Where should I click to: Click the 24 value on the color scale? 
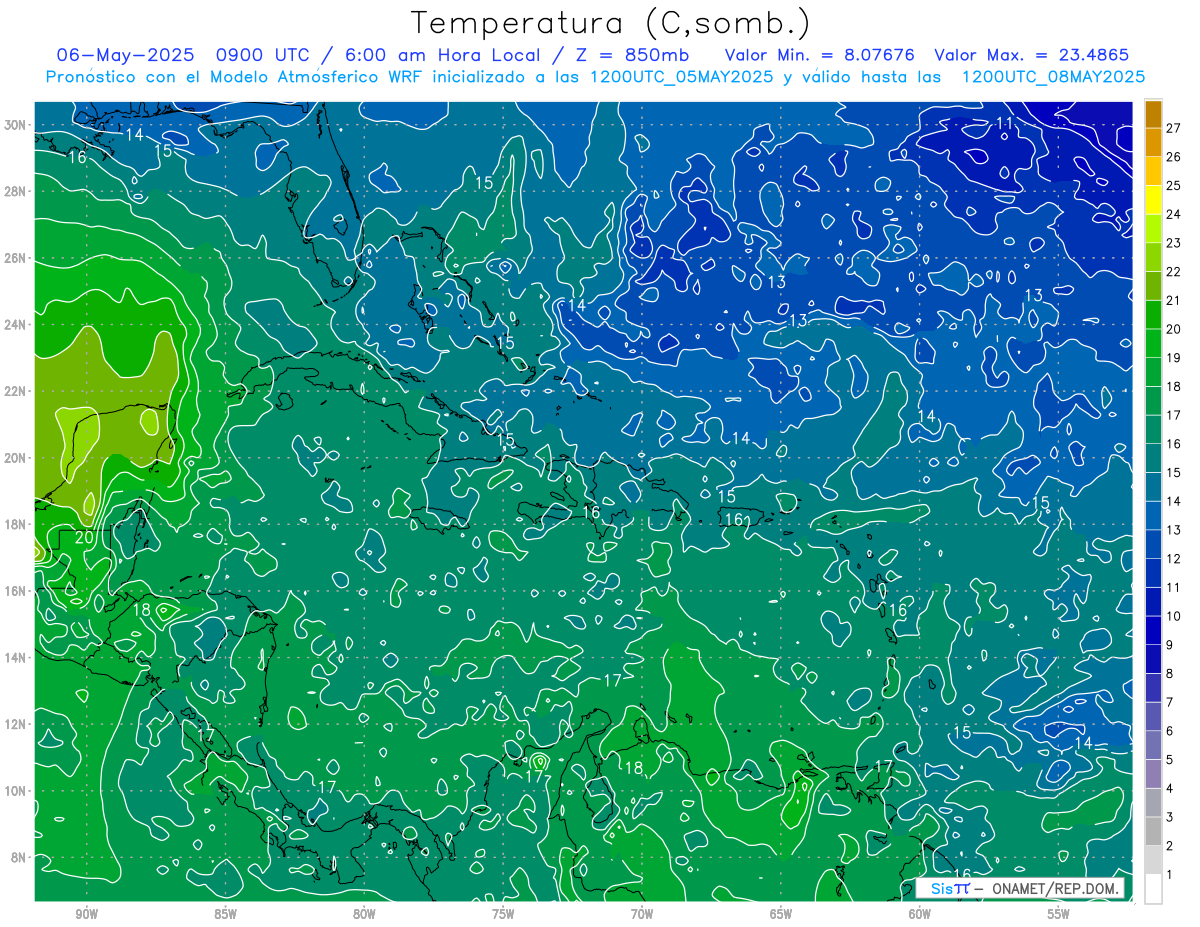(1174, 214)
